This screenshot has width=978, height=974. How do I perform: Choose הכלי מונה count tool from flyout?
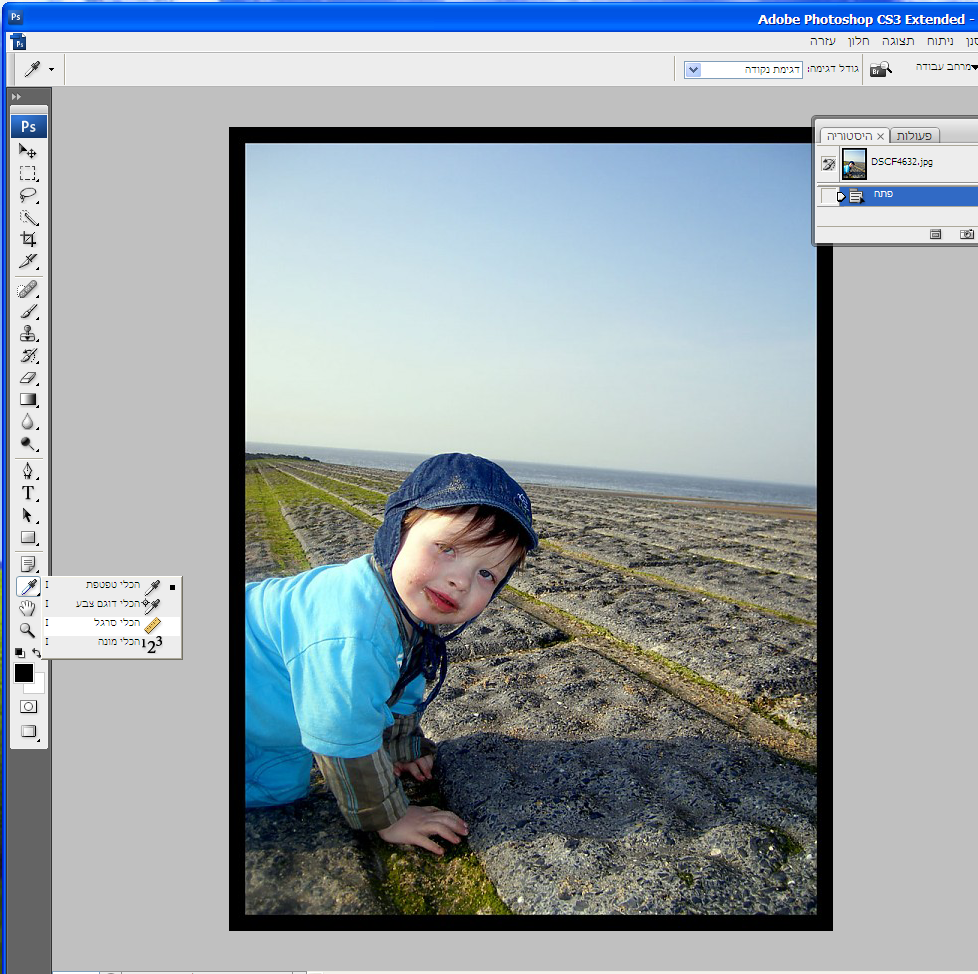coord(112,643)
